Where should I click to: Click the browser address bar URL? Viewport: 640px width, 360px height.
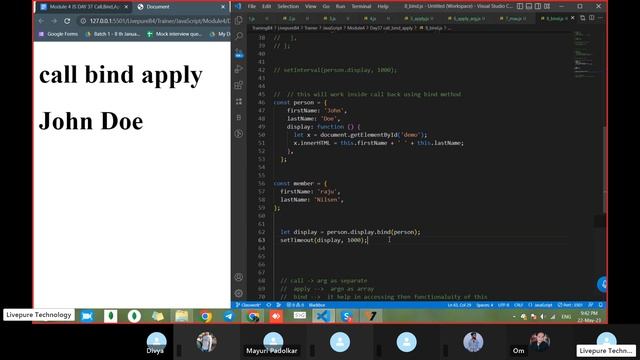tap(160, 21)
